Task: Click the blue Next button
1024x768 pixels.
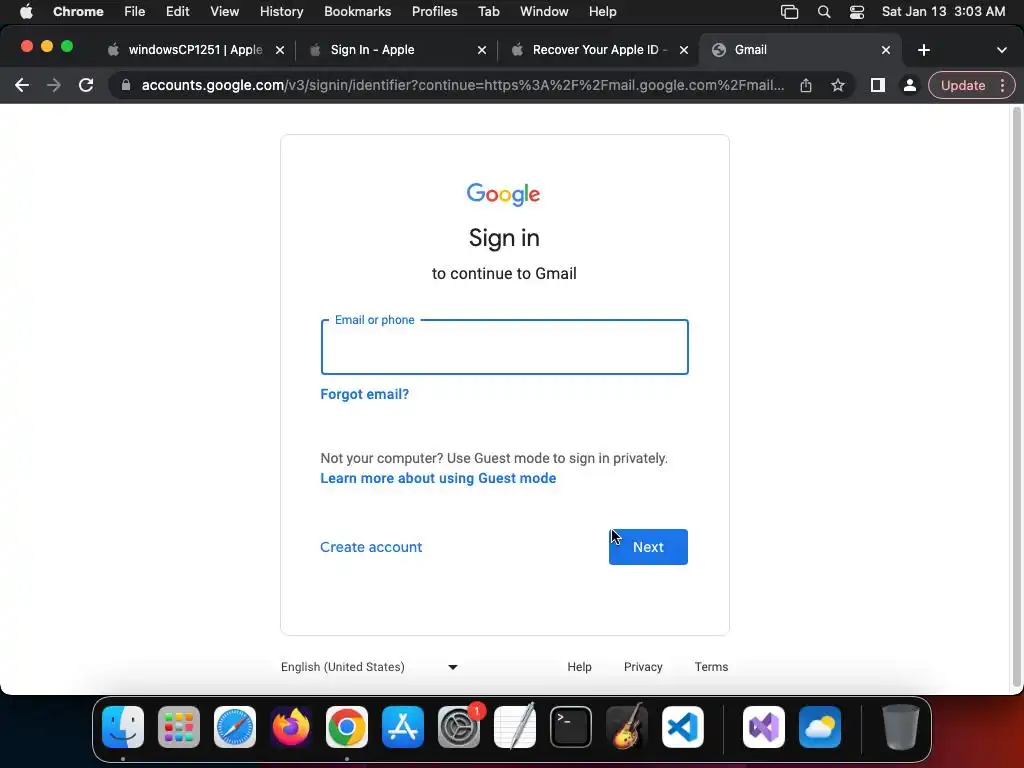Action: click(x=648, y=547)
